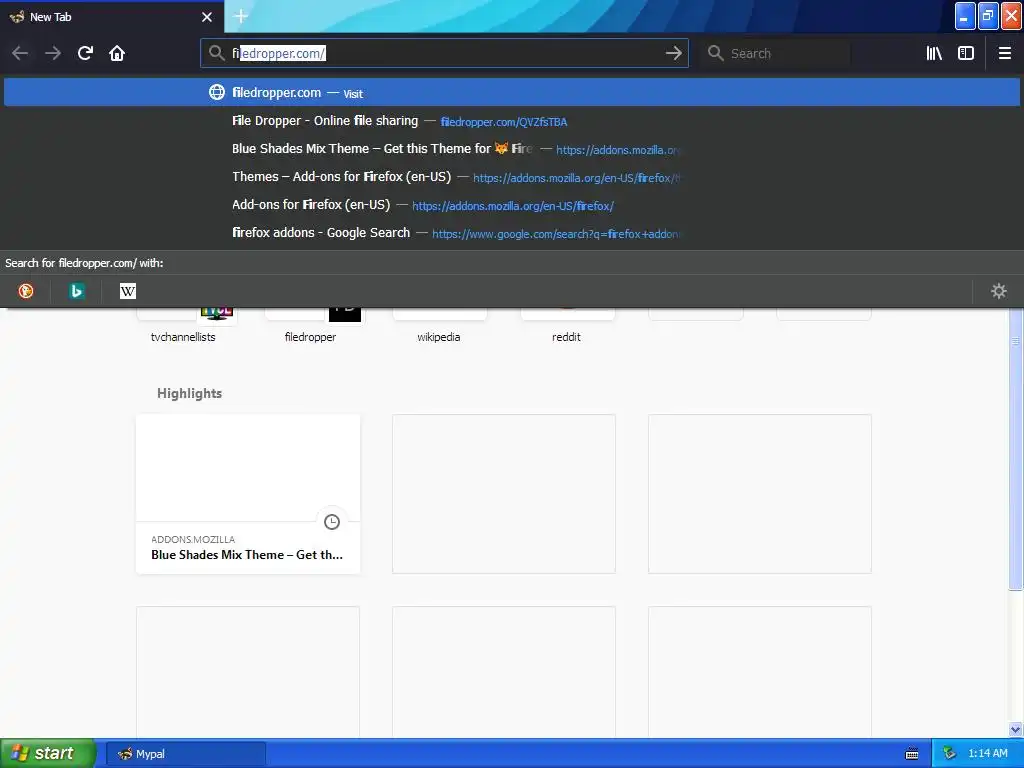
Task: Click the page vertical scrollbar
Action: tap(1016, 449)
